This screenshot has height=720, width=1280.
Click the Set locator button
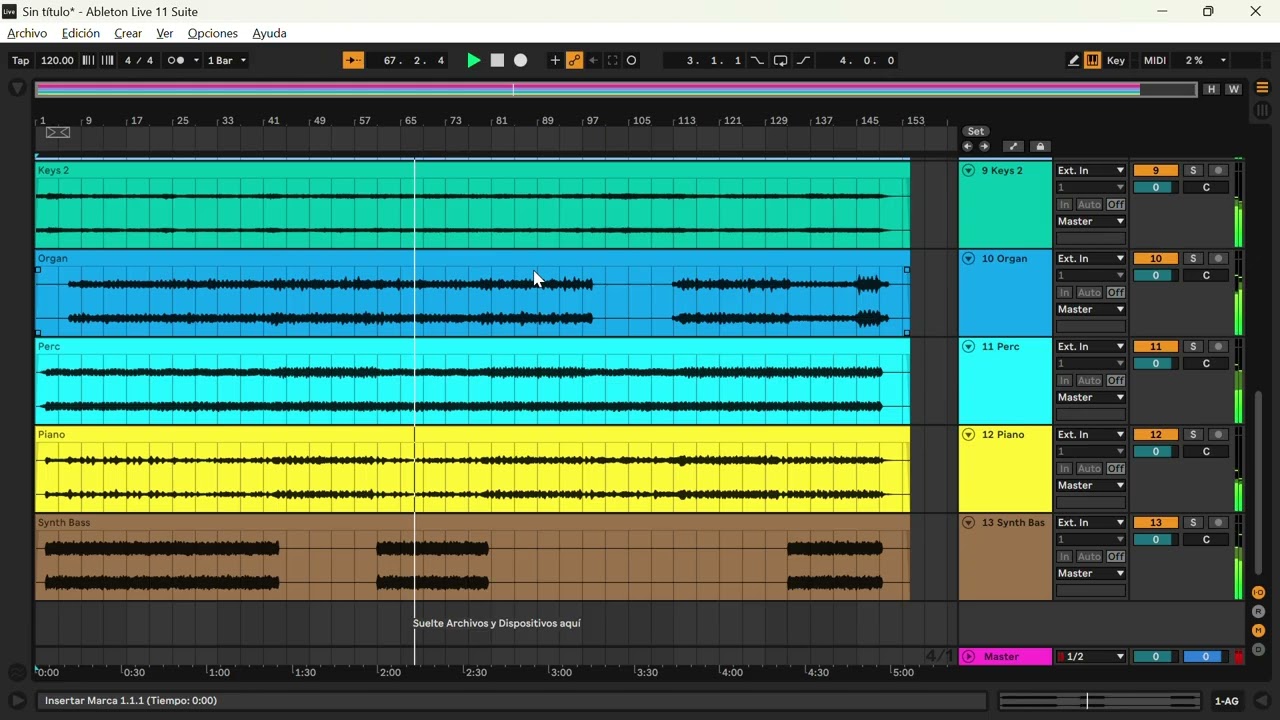click(976, 131)
